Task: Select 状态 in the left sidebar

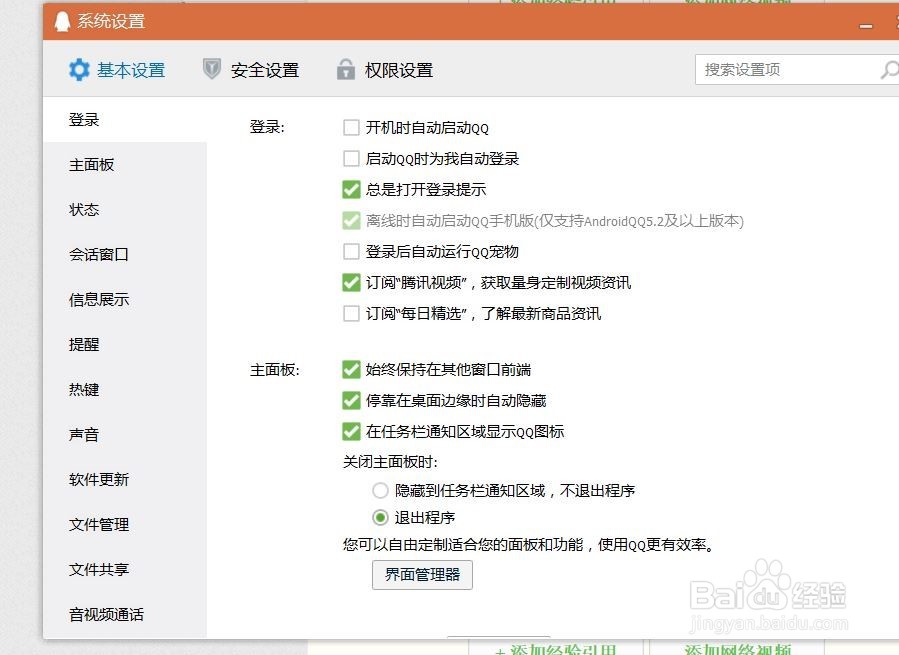Action: (125, 210)
